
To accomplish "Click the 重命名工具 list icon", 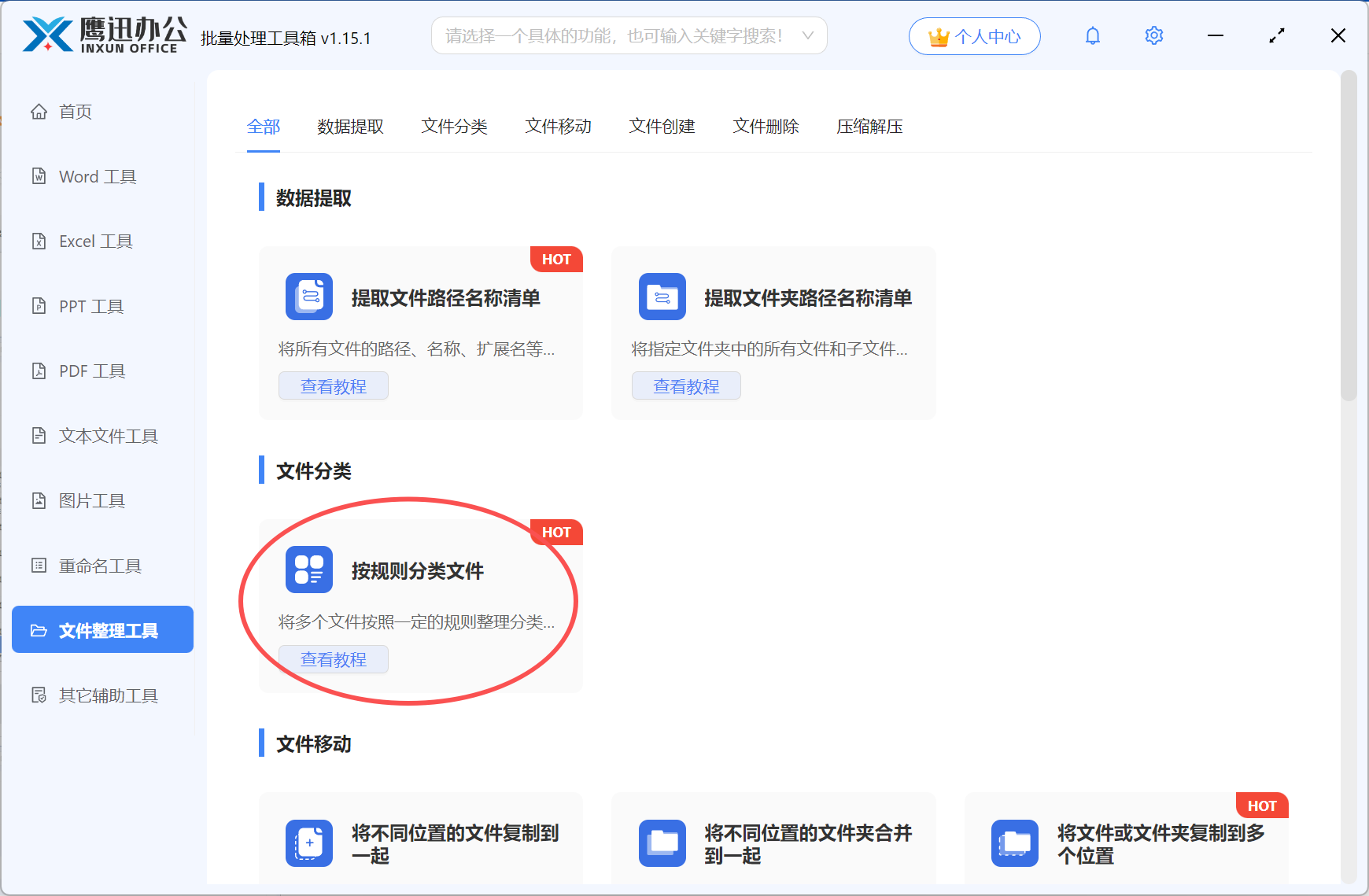I will [x=39, y=566].
